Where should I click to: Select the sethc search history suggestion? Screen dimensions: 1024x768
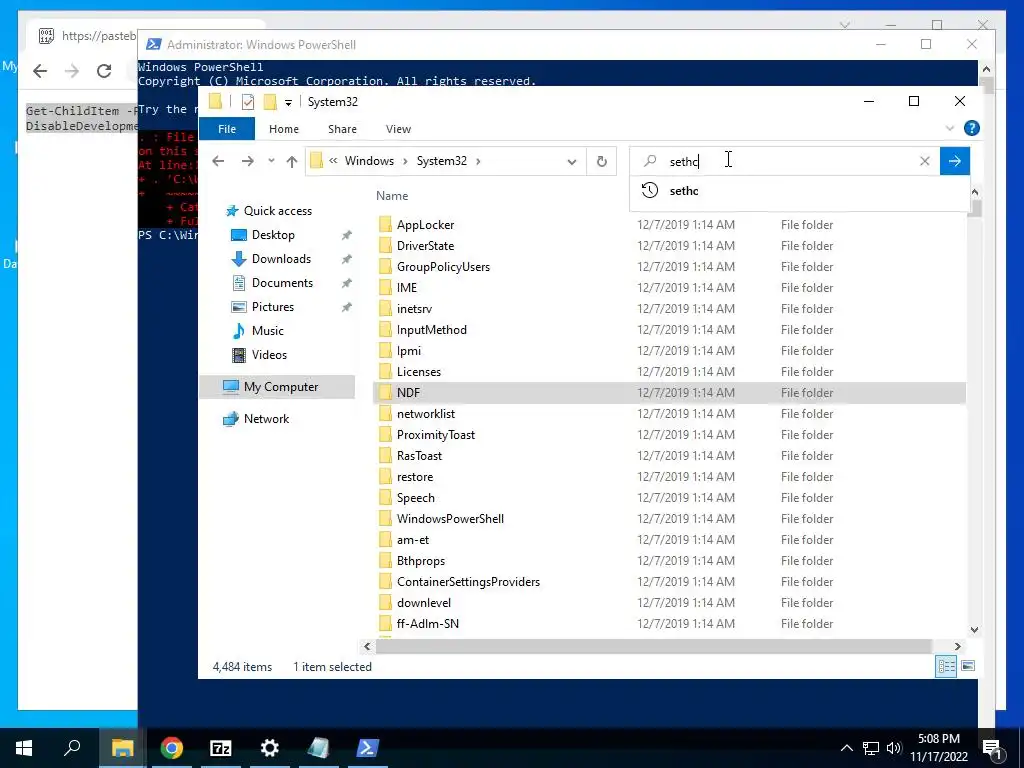(x=800, y=191)
